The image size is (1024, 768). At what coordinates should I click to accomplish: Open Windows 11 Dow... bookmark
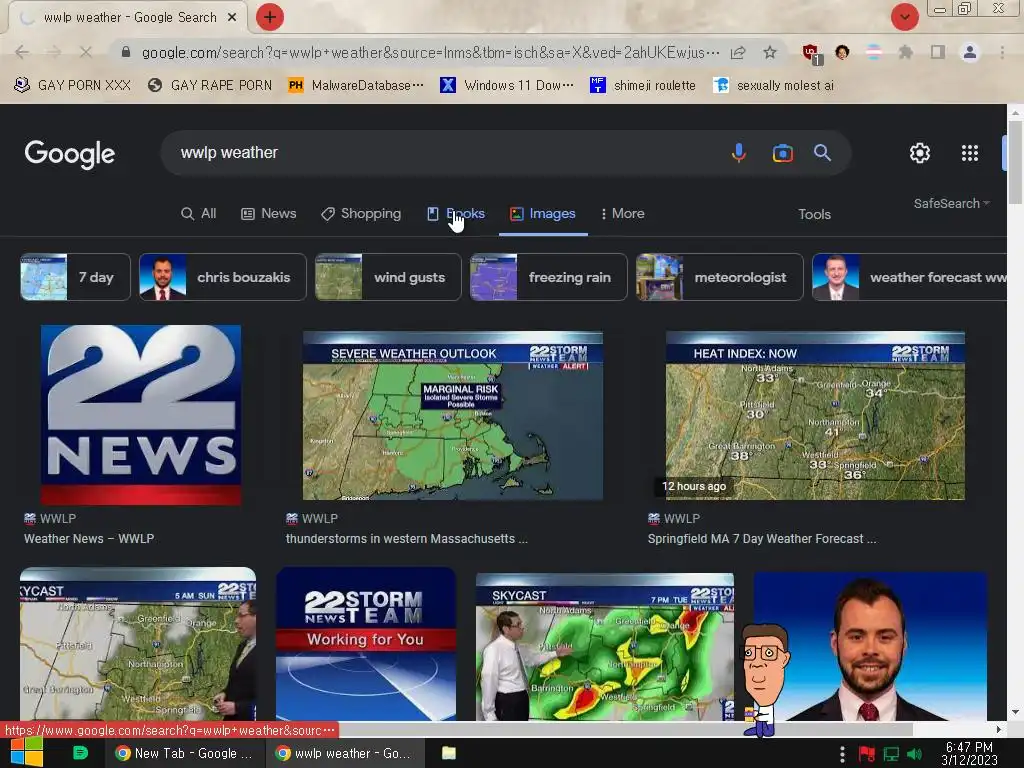coord(507,86)
